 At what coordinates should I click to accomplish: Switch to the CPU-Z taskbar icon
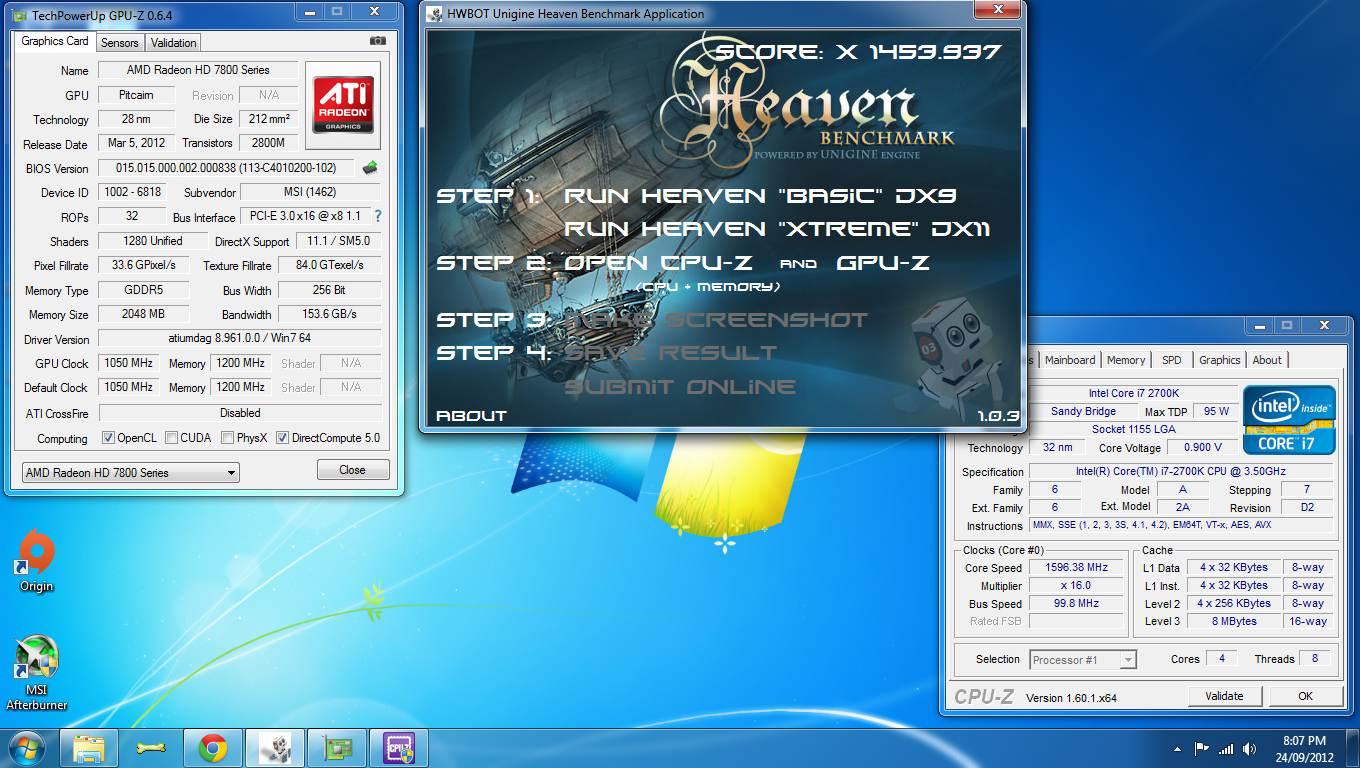tap(398, 748)
